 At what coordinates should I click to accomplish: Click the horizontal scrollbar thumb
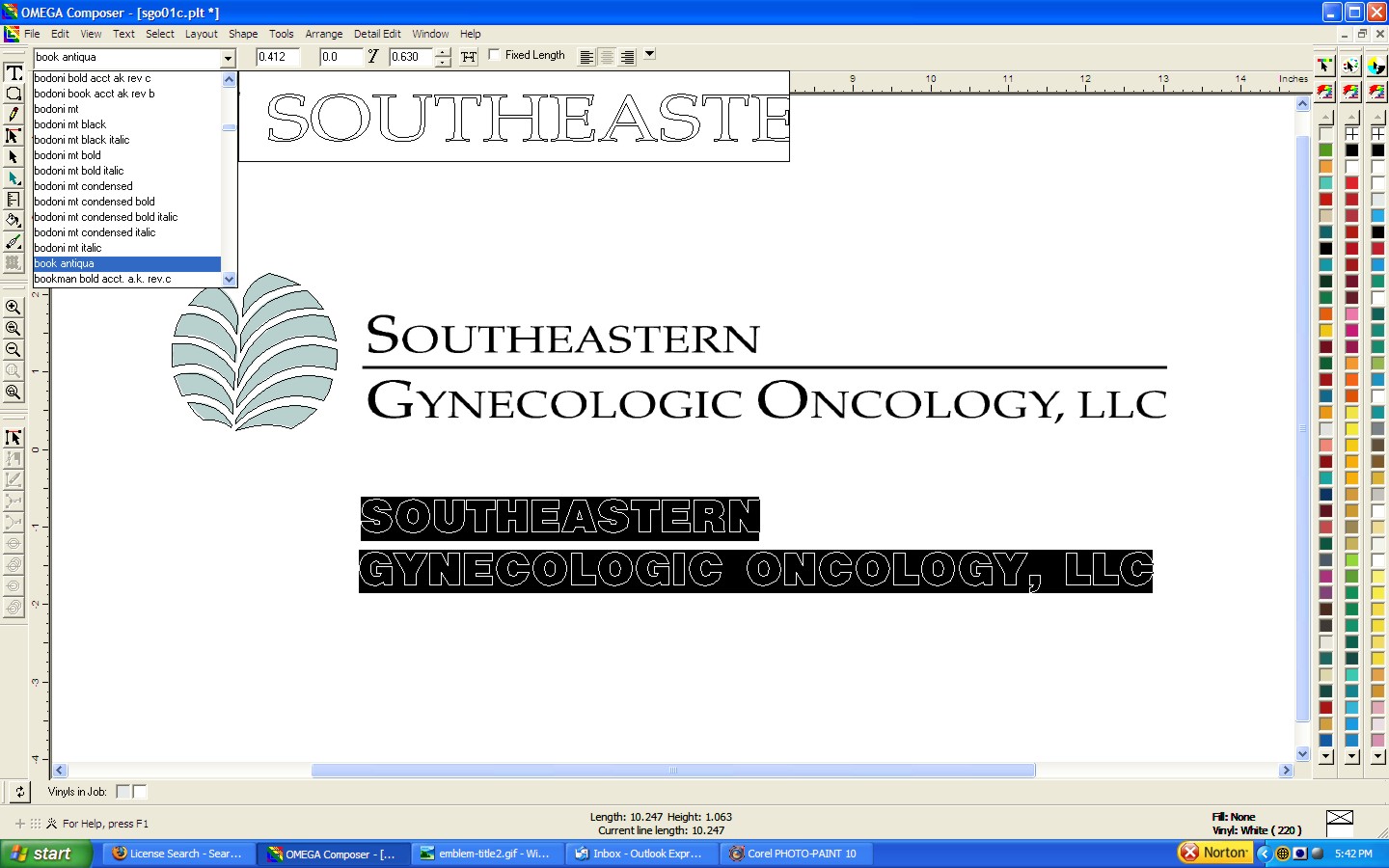(x=673, y=771)
